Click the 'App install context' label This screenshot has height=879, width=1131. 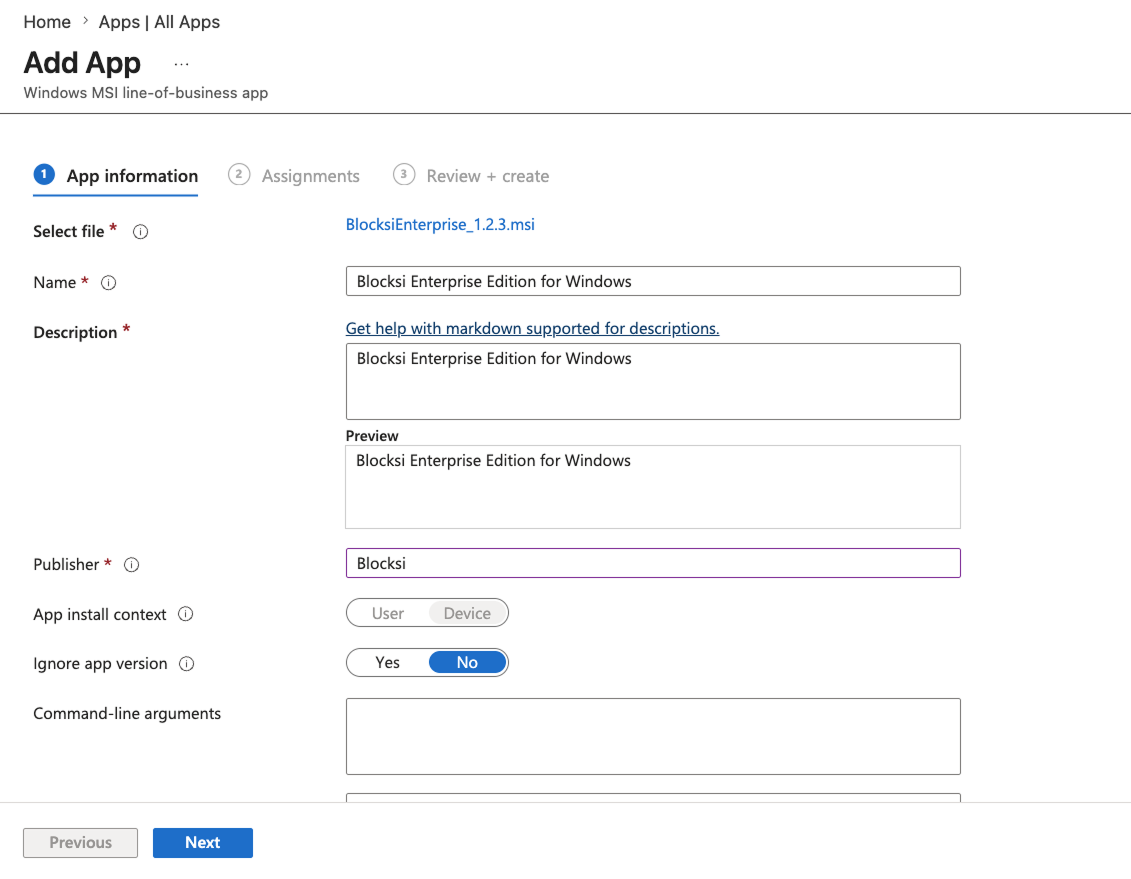[100, 614]
